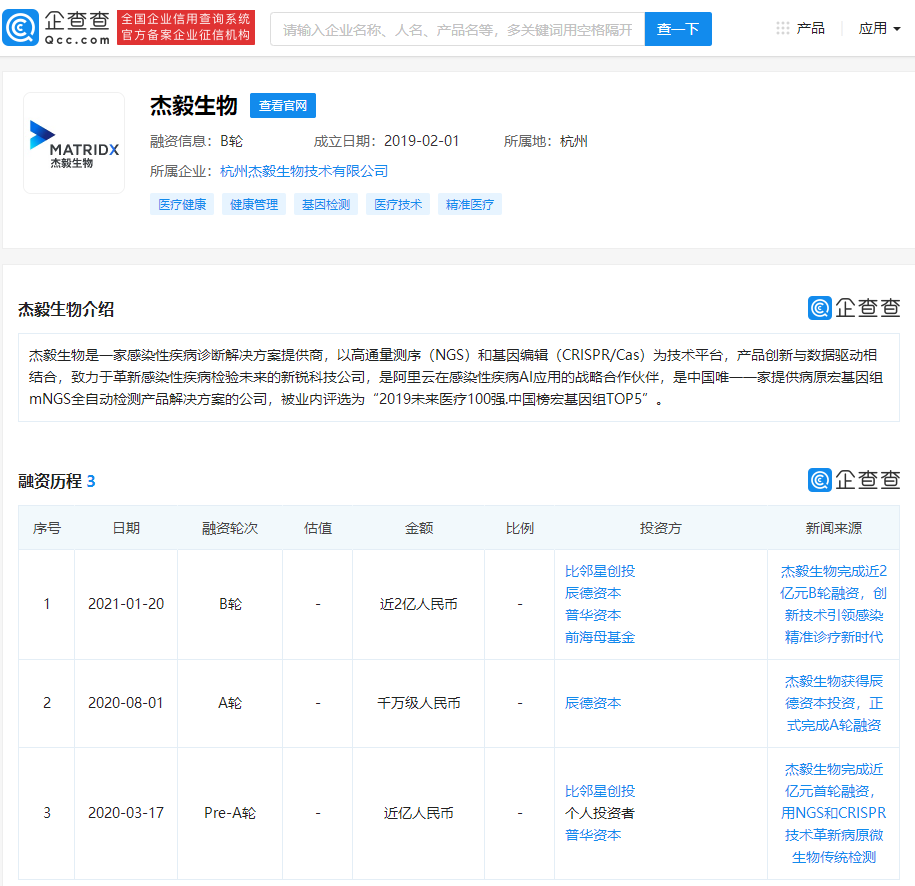
Task: Click the 估值 column header
Action: 318,528
